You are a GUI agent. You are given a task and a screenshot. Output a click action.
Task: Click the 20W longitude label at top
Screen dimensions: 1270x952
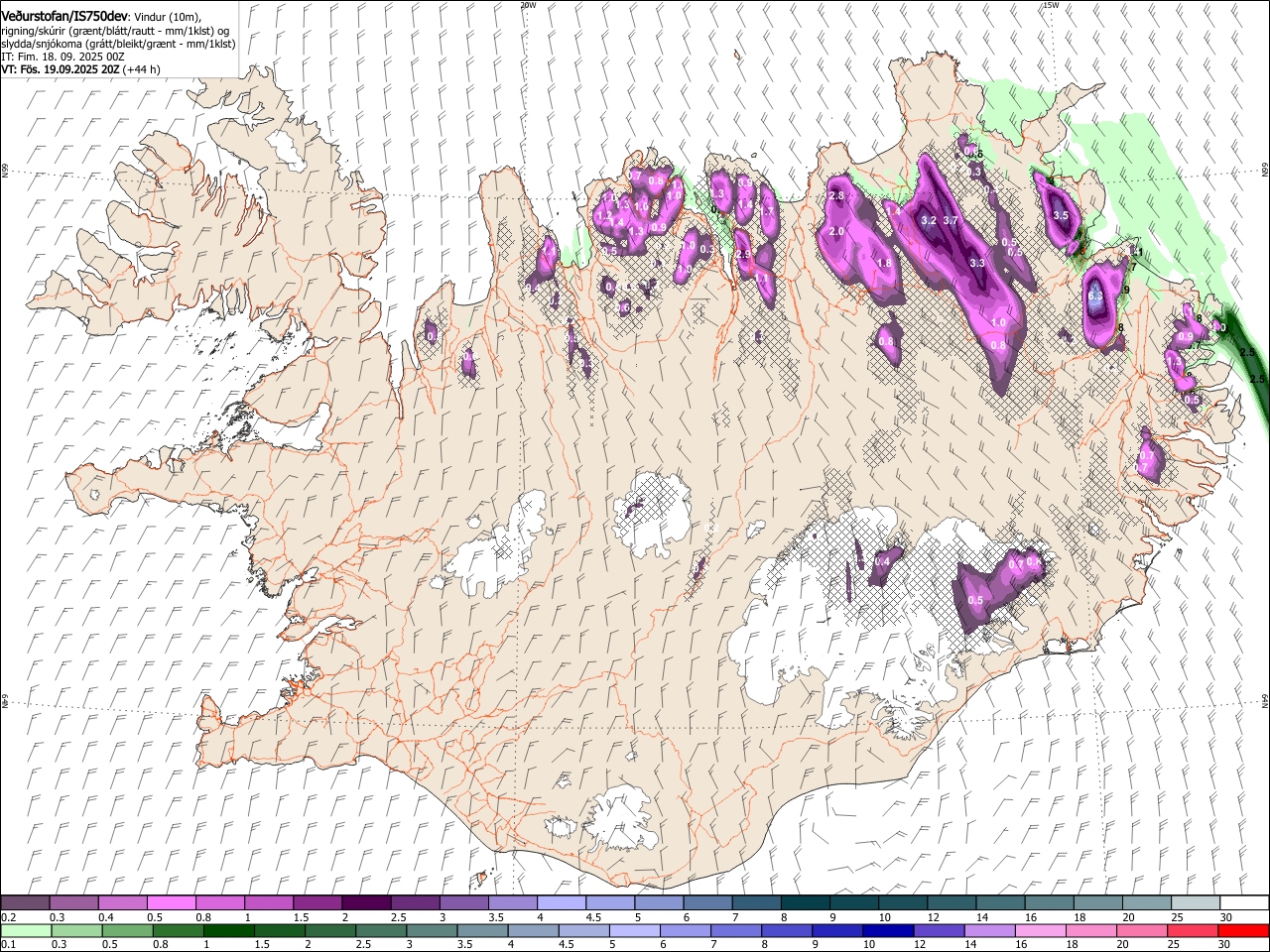528,5
